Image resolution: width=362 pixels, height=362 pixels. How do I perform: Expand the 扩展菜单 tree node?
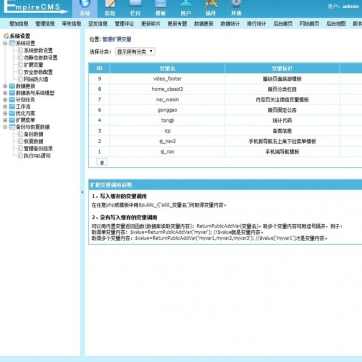point(5,120)
